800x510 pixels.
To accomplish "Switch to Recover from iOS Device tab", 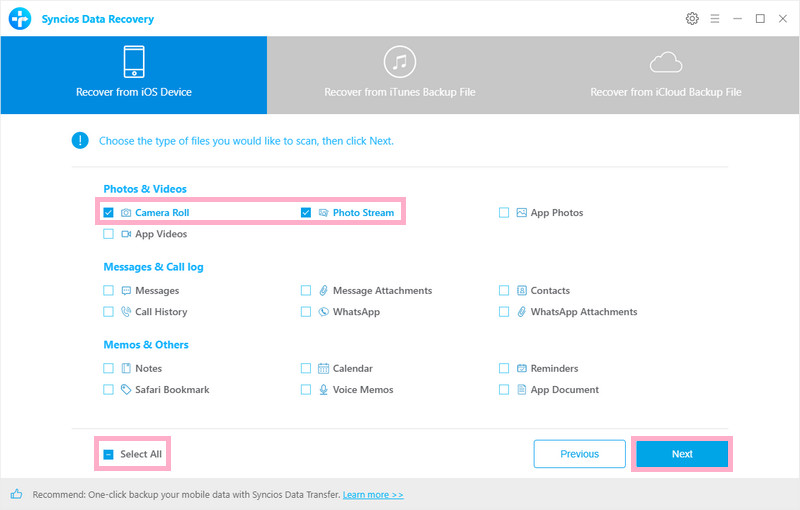I will click(134, 75).
